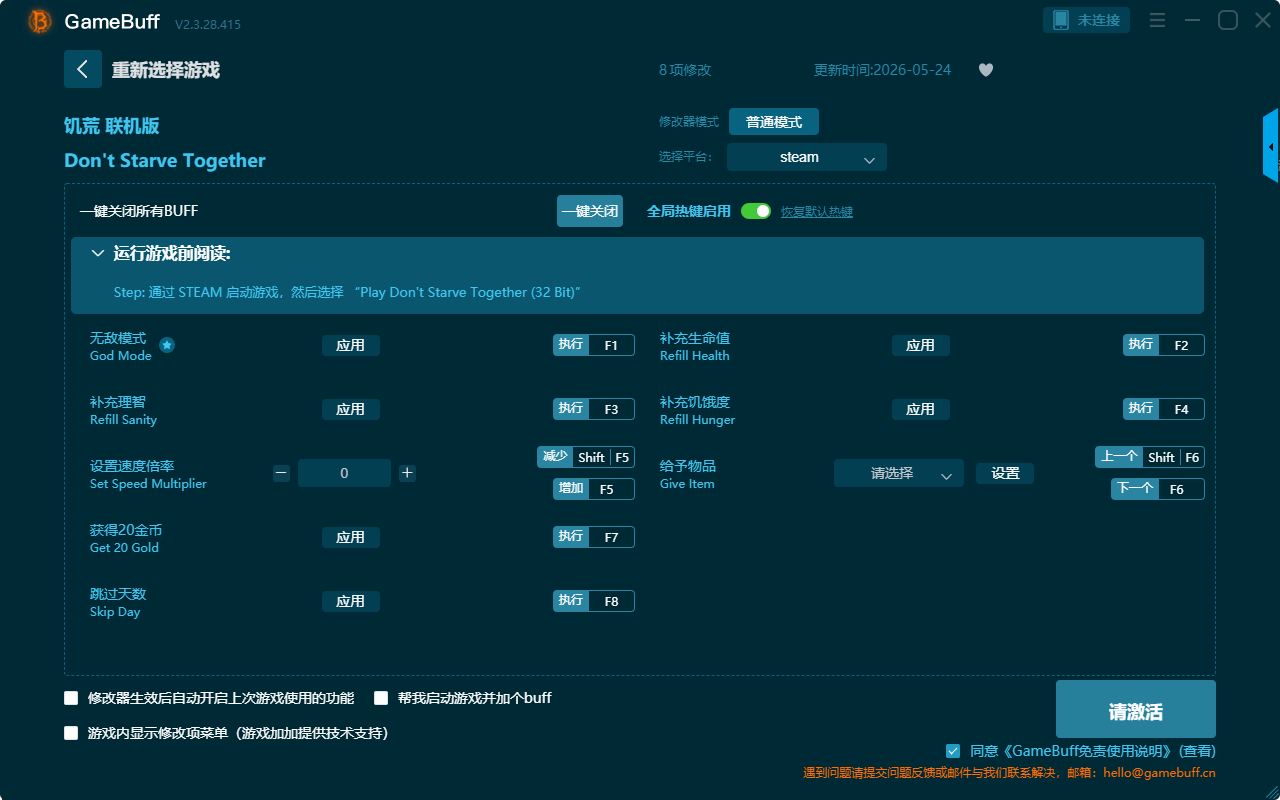Uncheck the GameBuff disclaimer agreement checkbox

coord(953,751)
